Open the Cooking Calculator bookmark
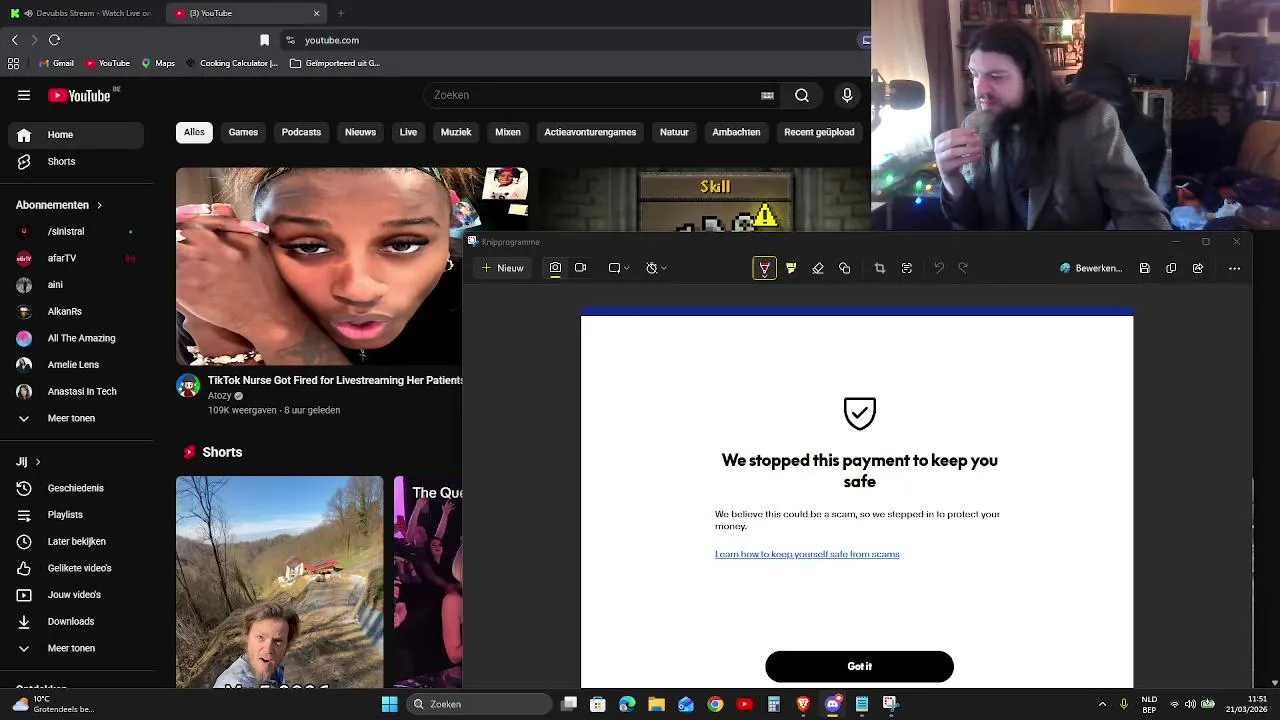Screen dimensions: 1280x720 click(232, 63)
